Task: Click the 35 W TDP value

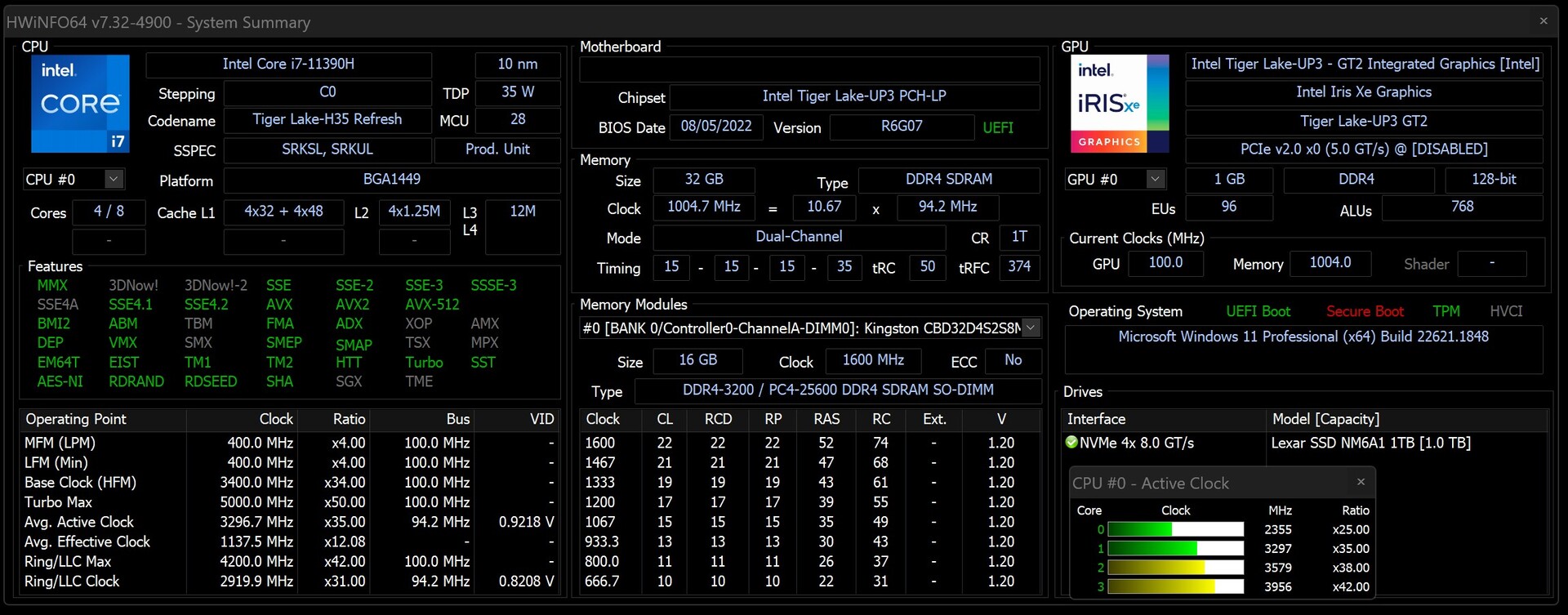Action: (518, 92)
